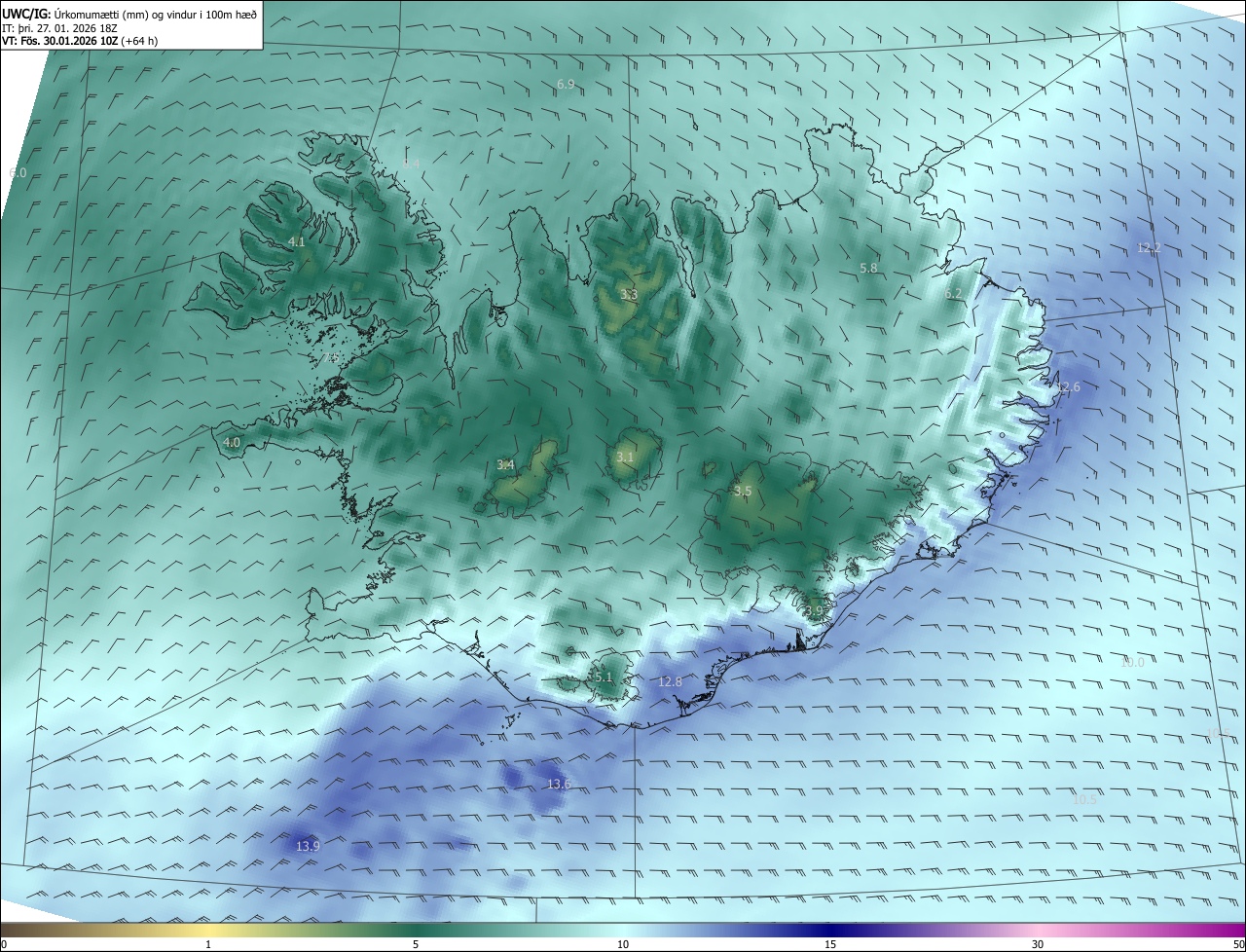Click the colorbar tick label 5
The height and width of the screenshot is (952, 1246).
416,945
